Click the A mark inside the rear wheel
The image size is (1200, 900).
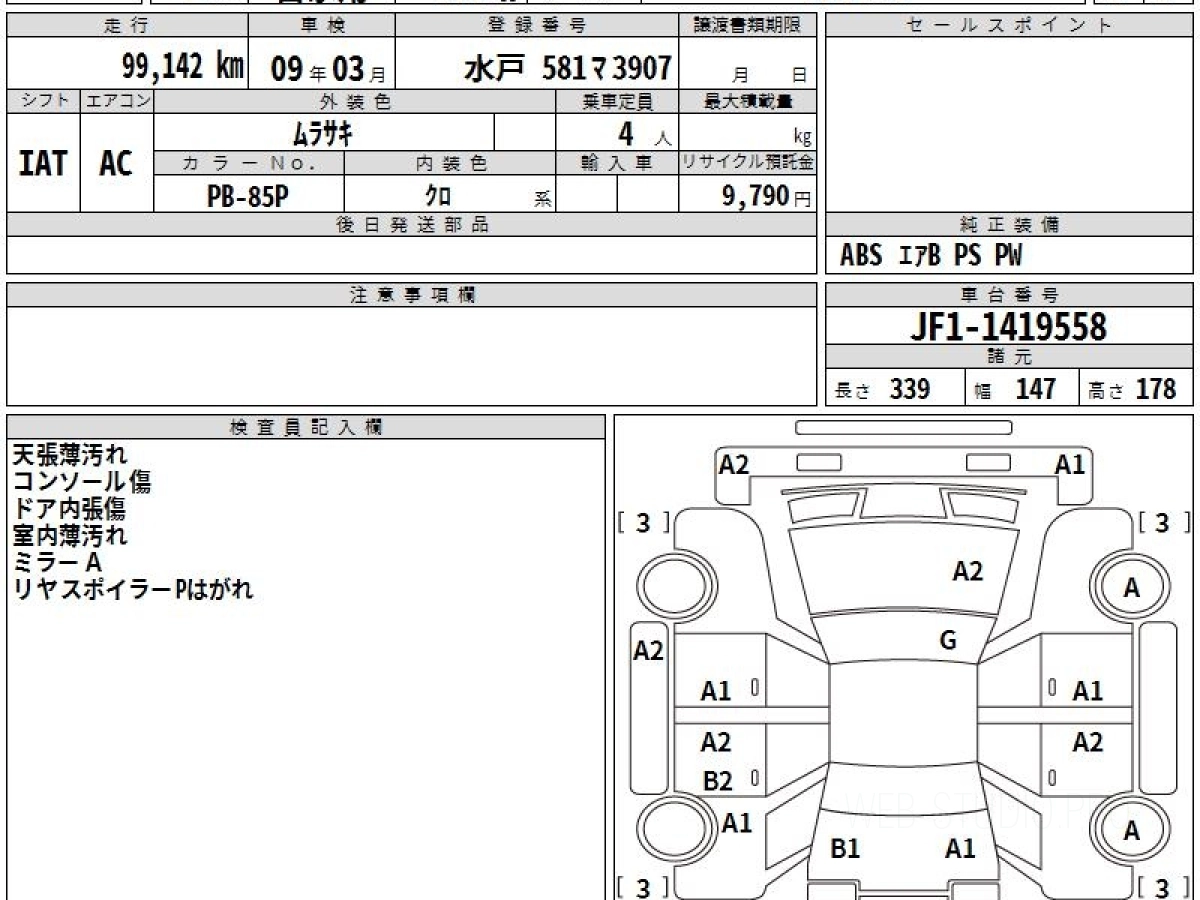click(1131, 830)
